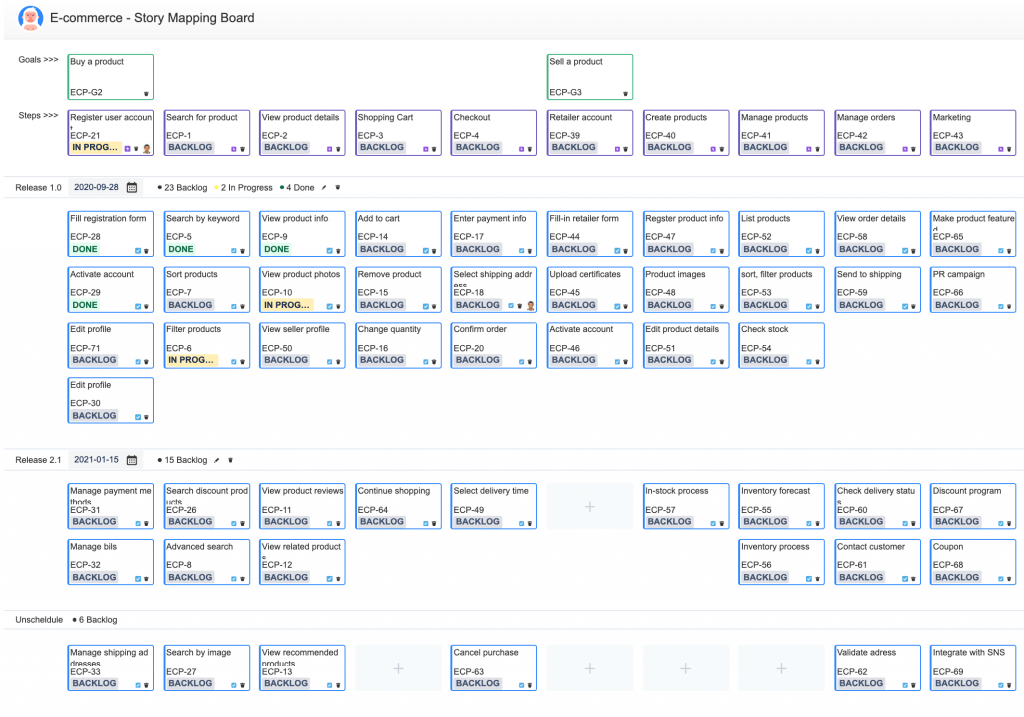The height and width of the screenshot is (717, 1024).
Task: Delete the "Search for product" ECP-1 card via trash icon
Action: (243, 148)
